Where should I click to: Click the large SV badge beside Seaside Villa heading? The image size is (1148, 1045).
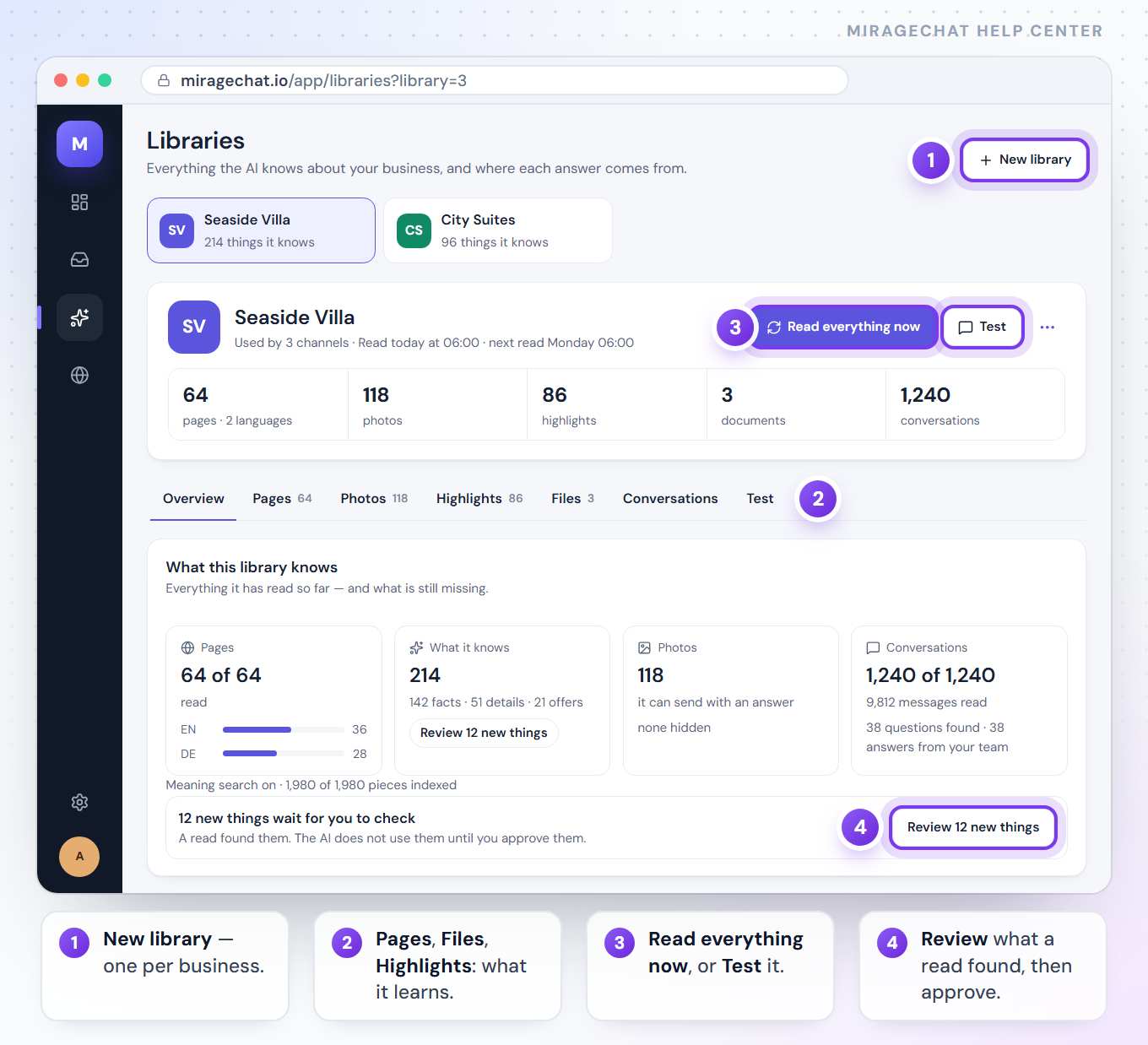pos(194,327)
